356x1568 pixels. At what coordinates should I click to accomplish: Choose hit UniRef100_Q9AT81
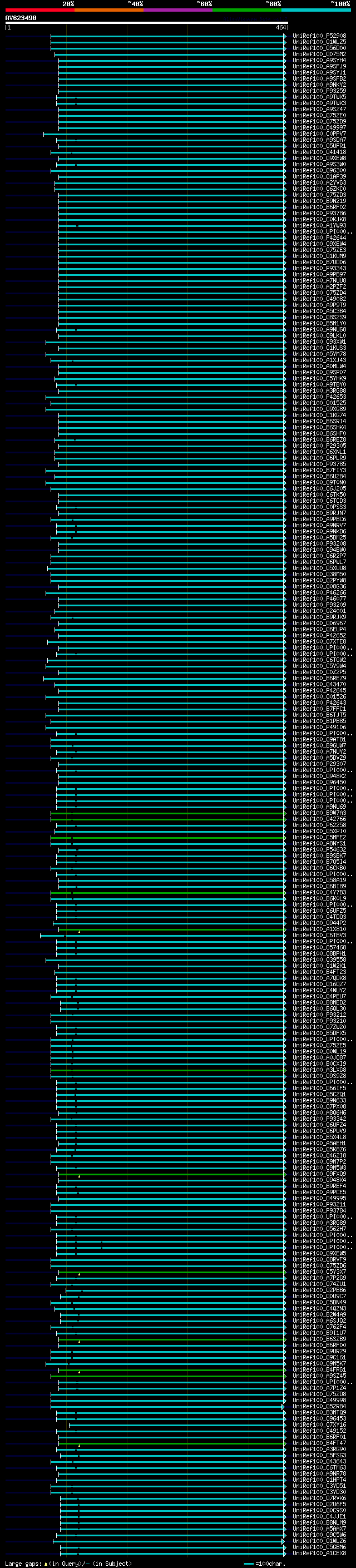tap(319, 740)
